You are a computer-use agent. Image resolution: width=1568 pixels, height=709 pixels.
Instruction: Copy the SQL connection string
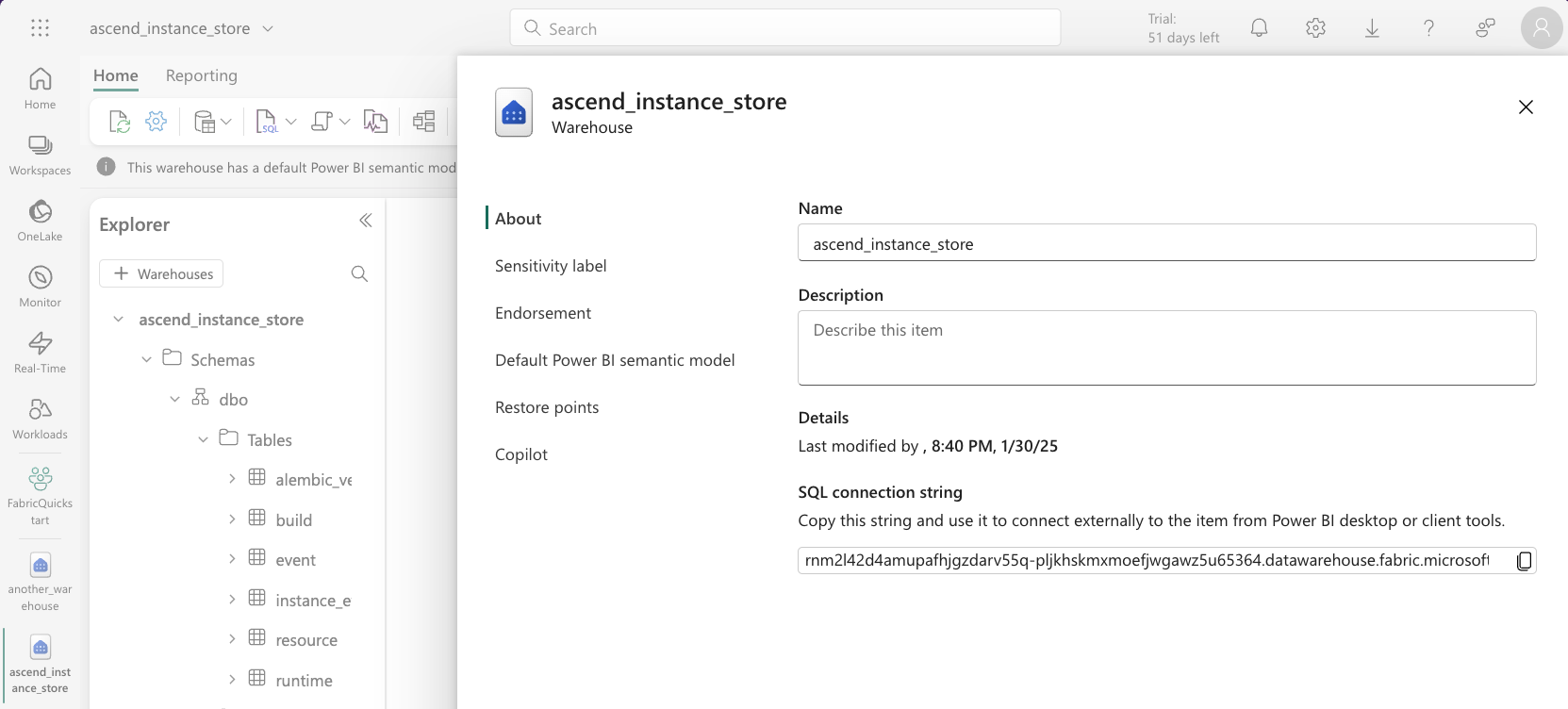1524,561
